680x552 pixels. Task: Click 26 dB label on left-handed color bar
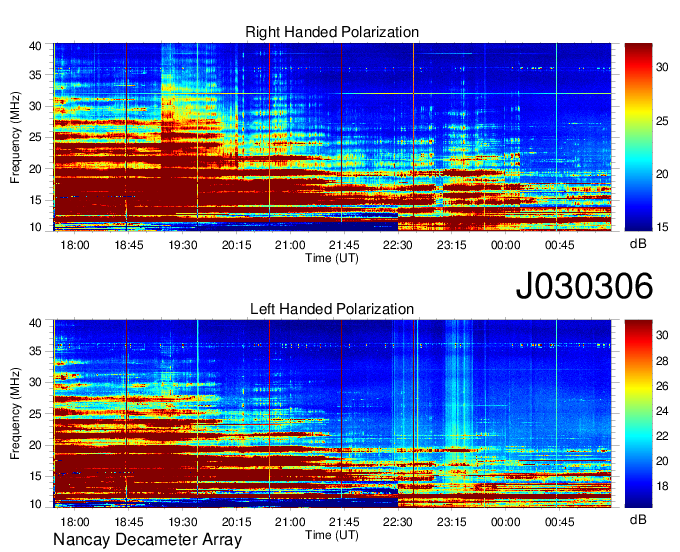[662, 385]
